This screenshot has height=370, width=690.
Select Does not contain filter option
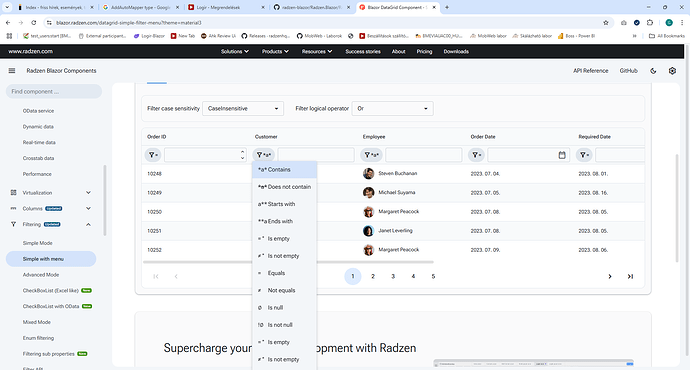tap(284, 187)
